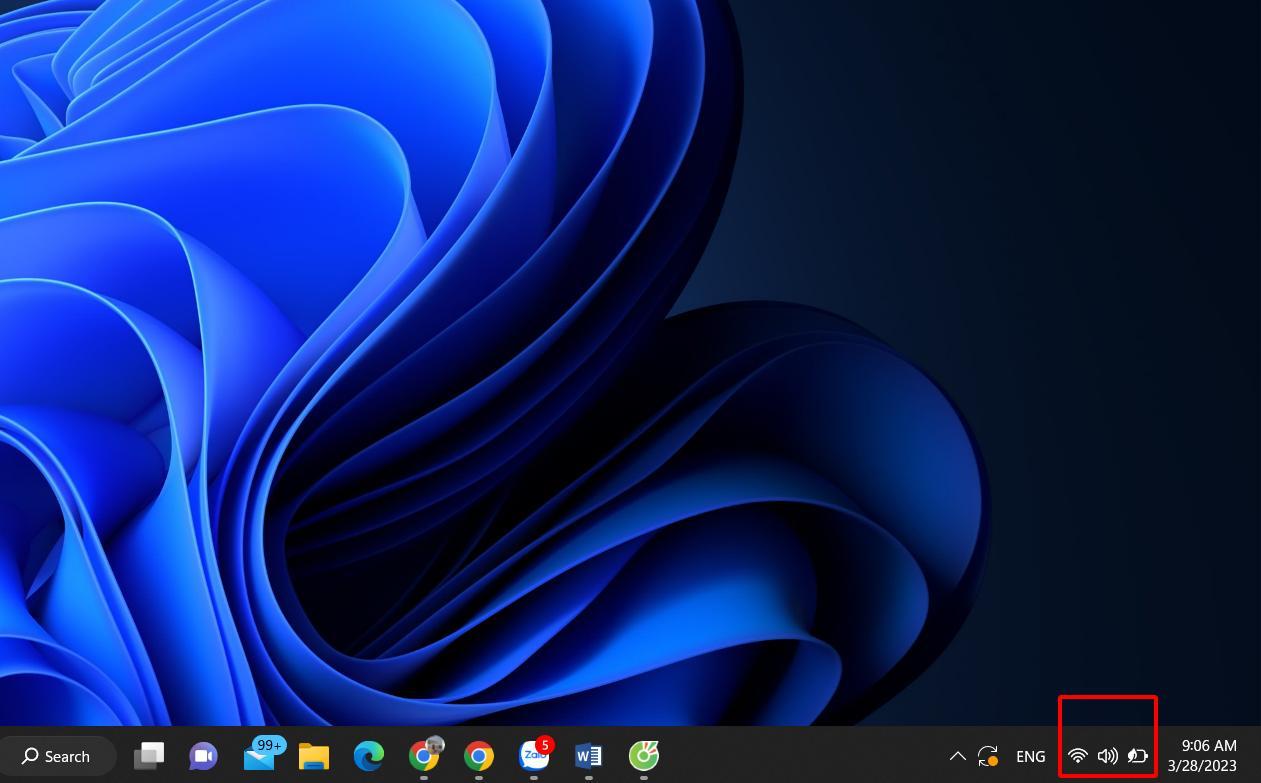Open the Task View icon on taskbar
This screenshot has height=783, width=1261.
tap(149, 756)
